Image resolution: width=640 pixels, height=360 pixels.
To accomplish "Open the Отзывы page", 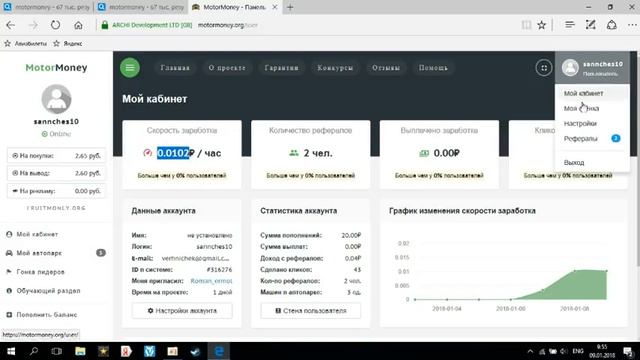I will pyautogui.click(x=386, y=68).
